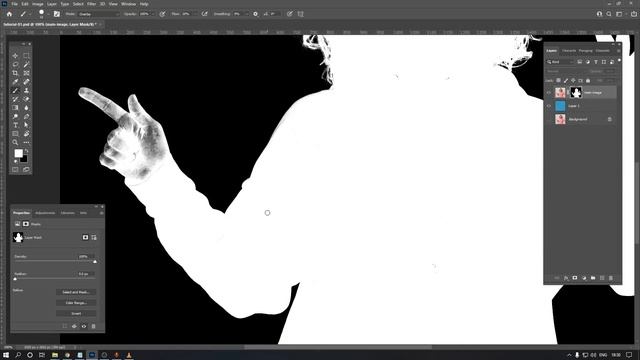Click the Invert button
This screenshot has width=640, height=360.
click(76, 313)
